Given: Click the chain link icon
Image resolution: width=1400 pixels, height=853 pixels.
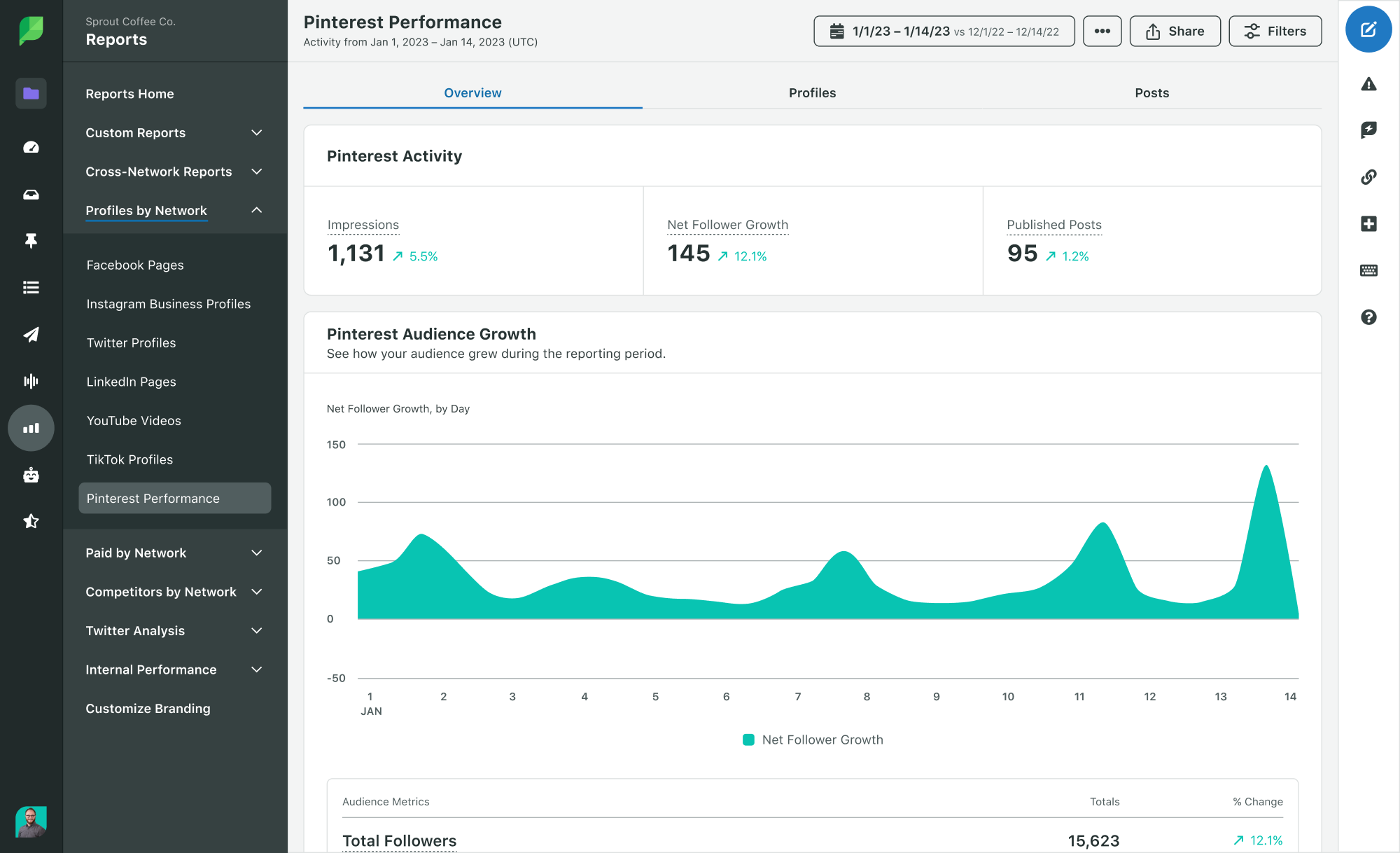Looking at the screenshot, I should coord(1368,176).
